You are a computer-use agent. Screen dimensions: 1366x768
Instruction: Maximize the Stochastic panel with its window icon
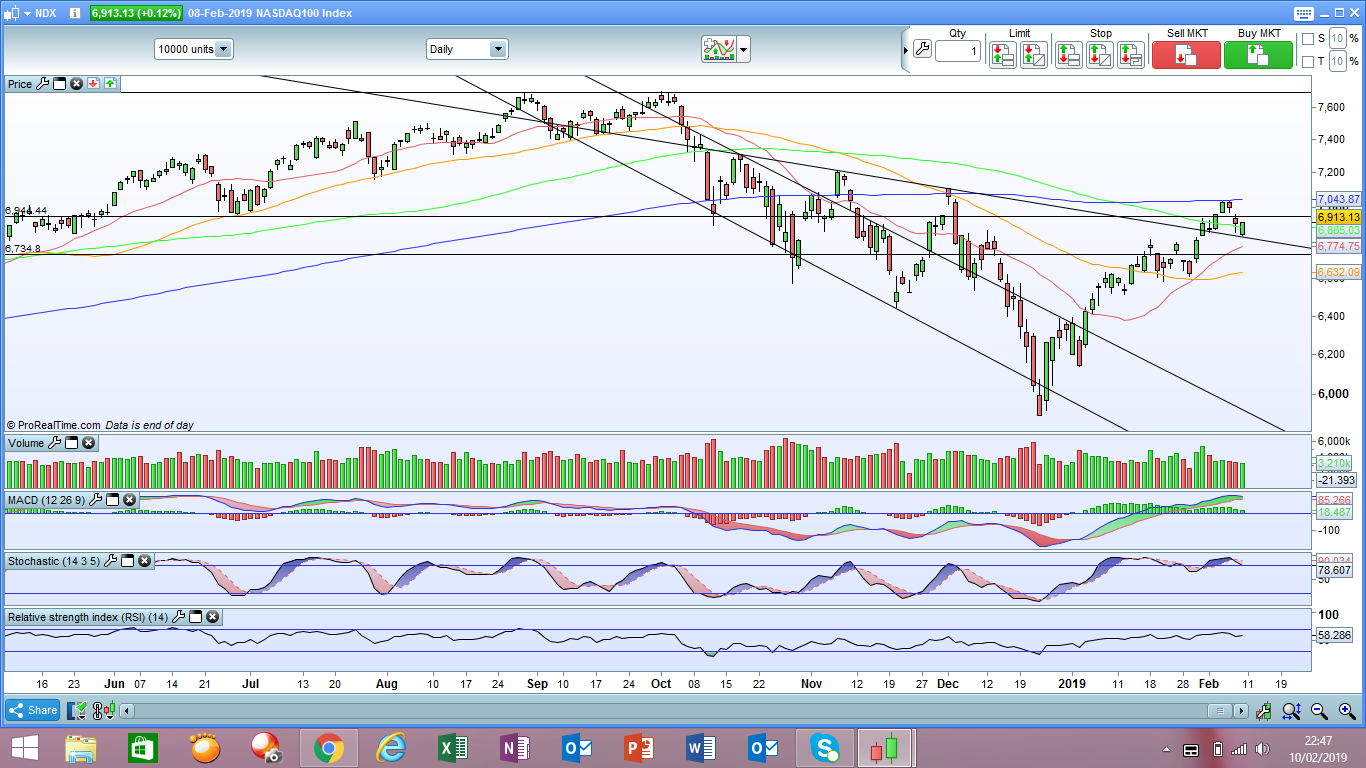click(128, 561)
